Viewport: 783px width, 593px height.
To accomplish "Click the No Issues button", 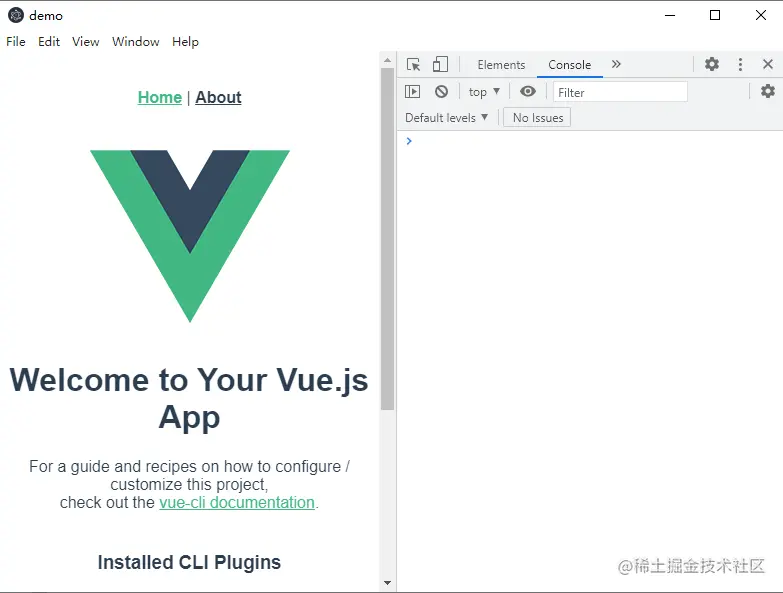I will (537, 118).
